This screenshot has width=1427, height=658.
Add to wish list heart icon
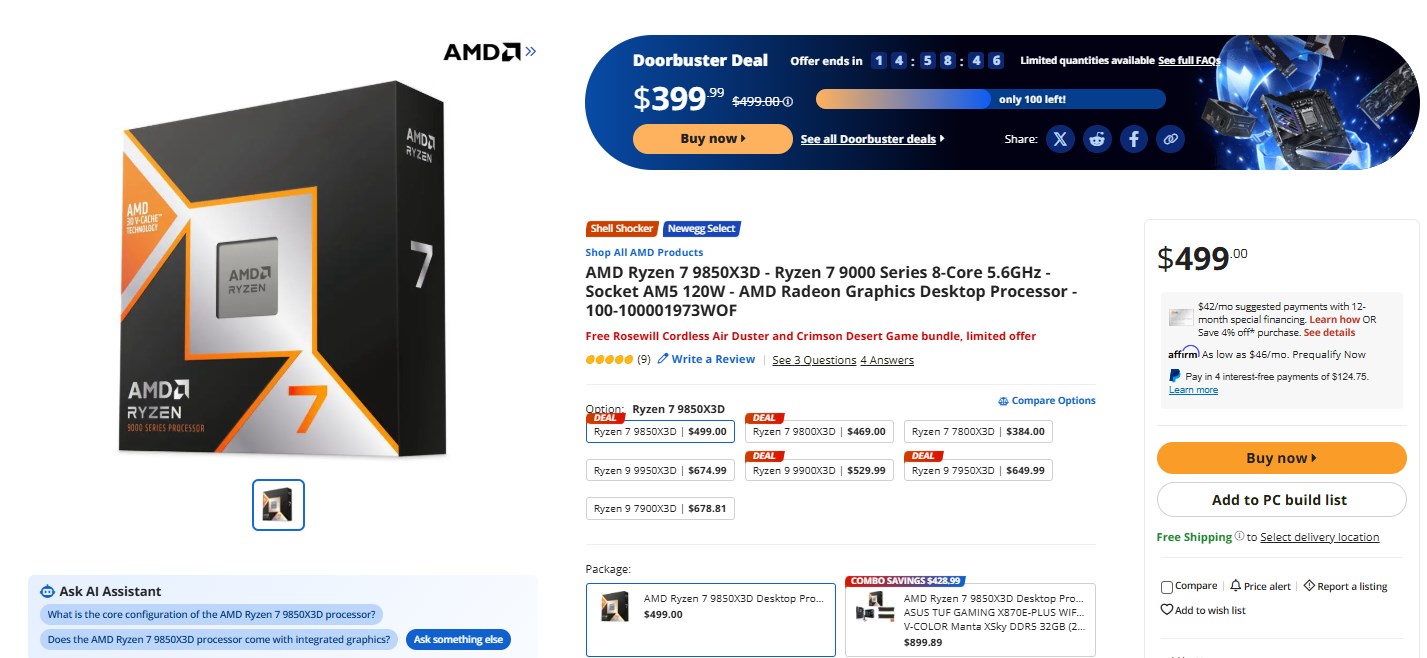tap(1166, 610)
